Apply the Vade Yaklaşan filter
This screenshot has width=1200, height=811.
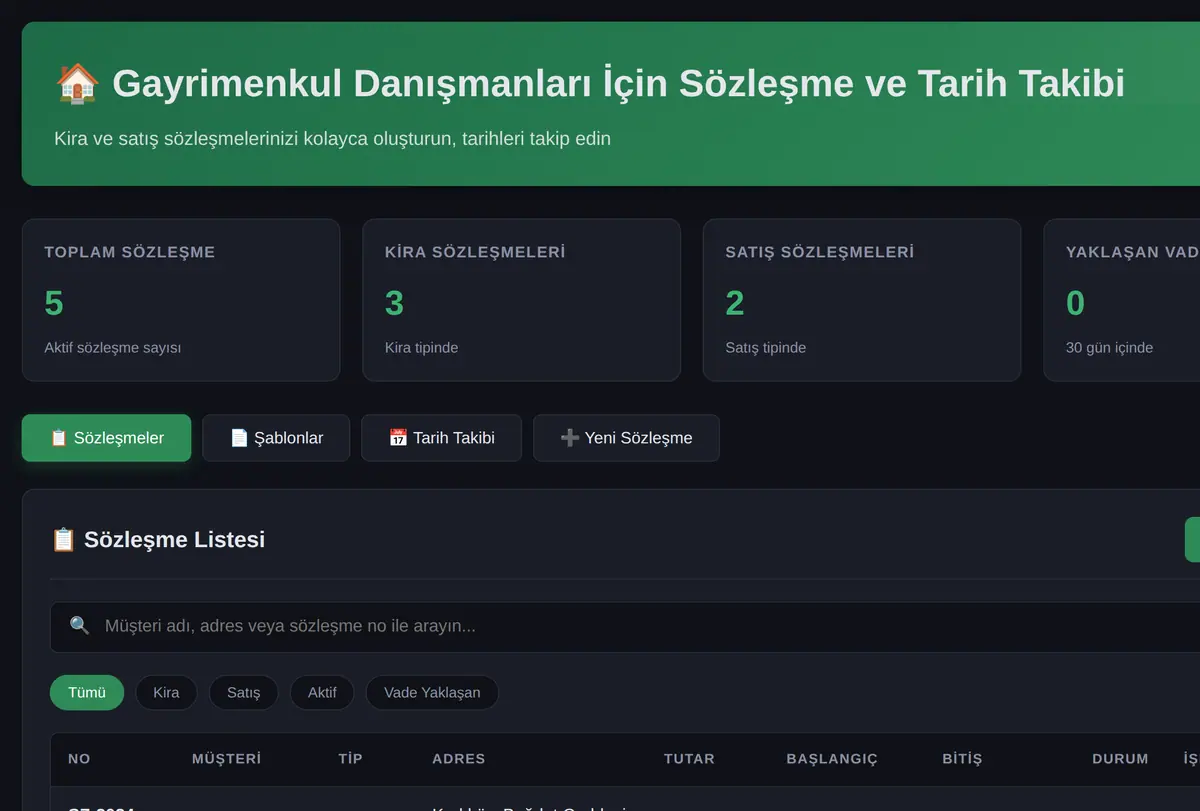click(x=432, y=692)
